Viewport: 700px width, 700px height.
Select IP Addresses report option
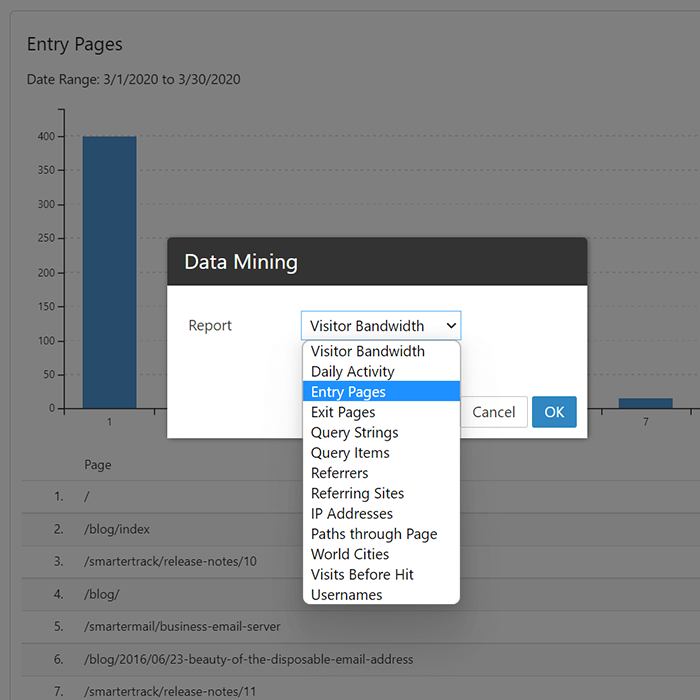pos(381,513)
